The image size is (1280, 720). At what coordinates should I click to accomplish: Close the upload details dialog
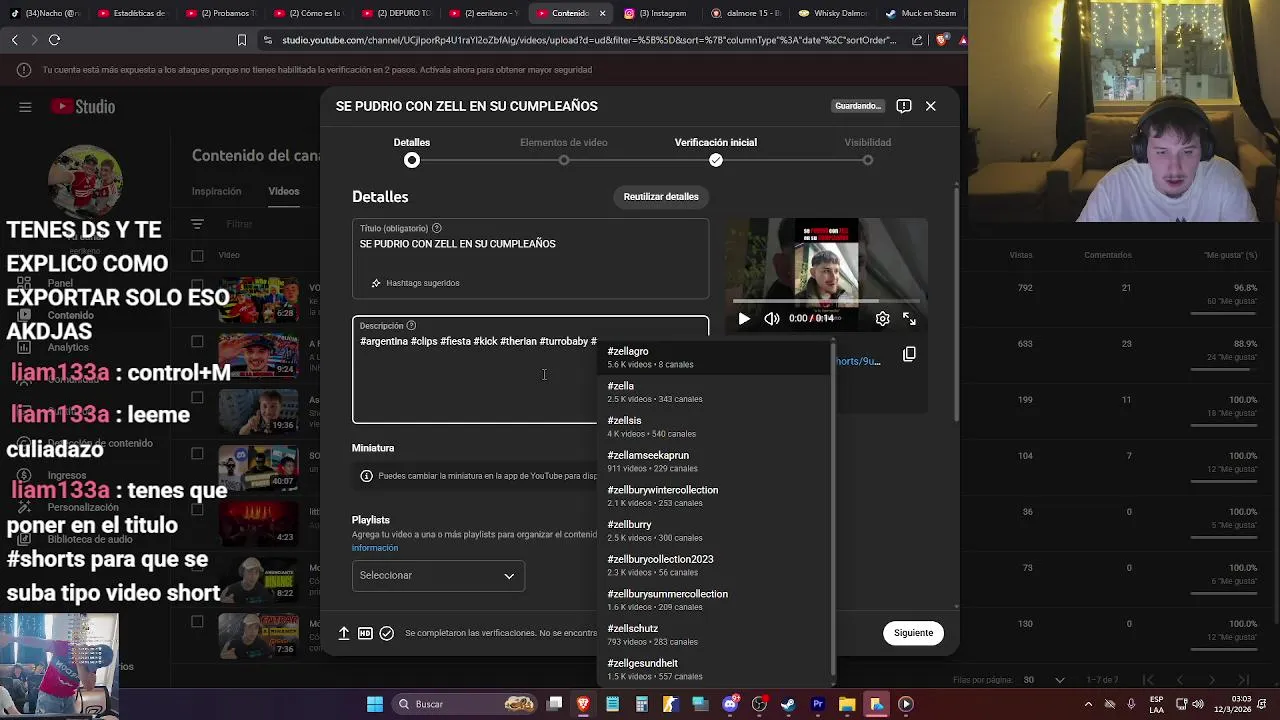click(931, 106)
